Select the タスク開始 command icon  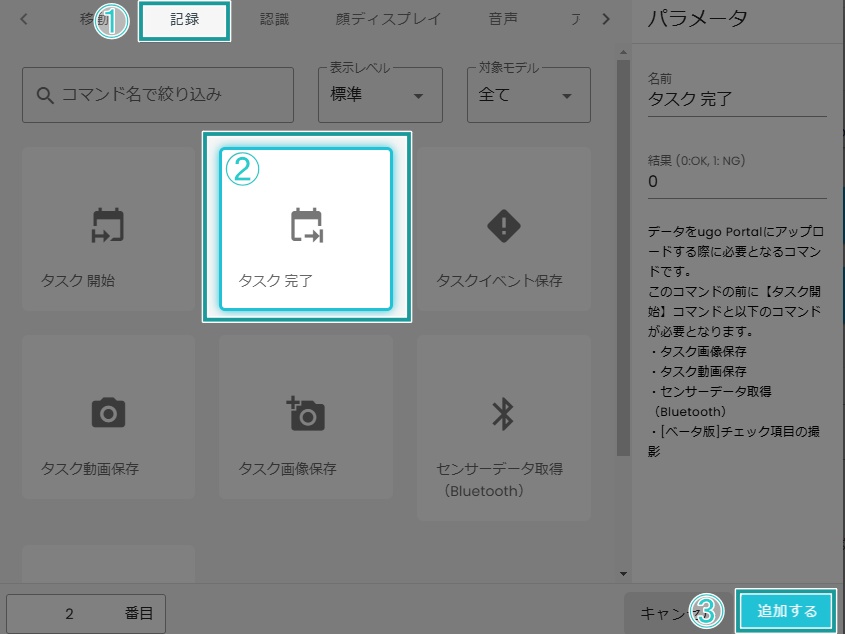[108, 228]
